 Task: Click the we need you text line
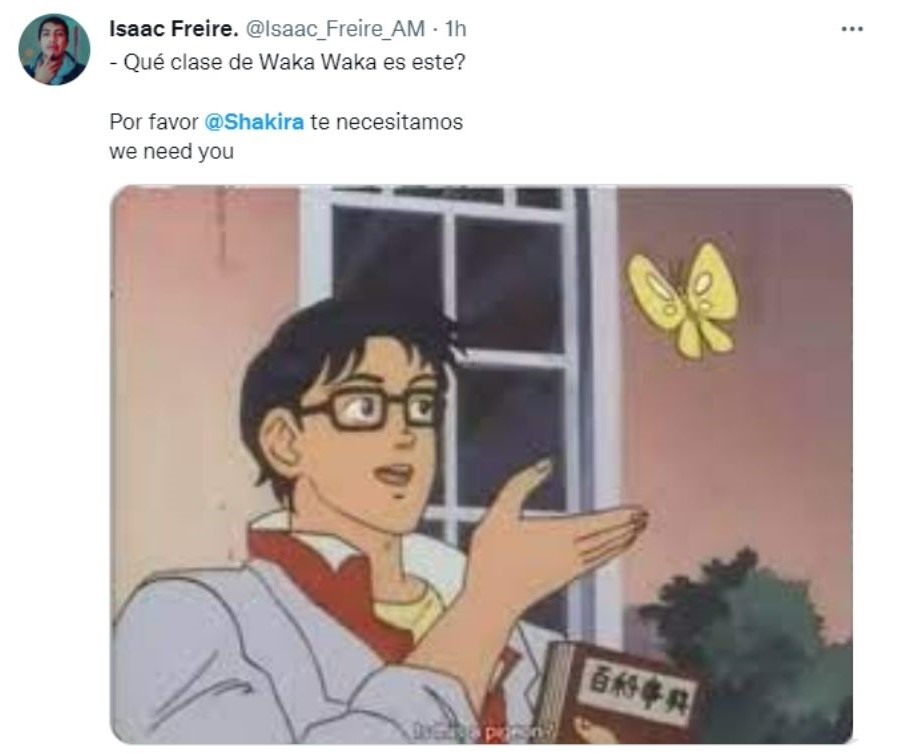click(171, 151)
